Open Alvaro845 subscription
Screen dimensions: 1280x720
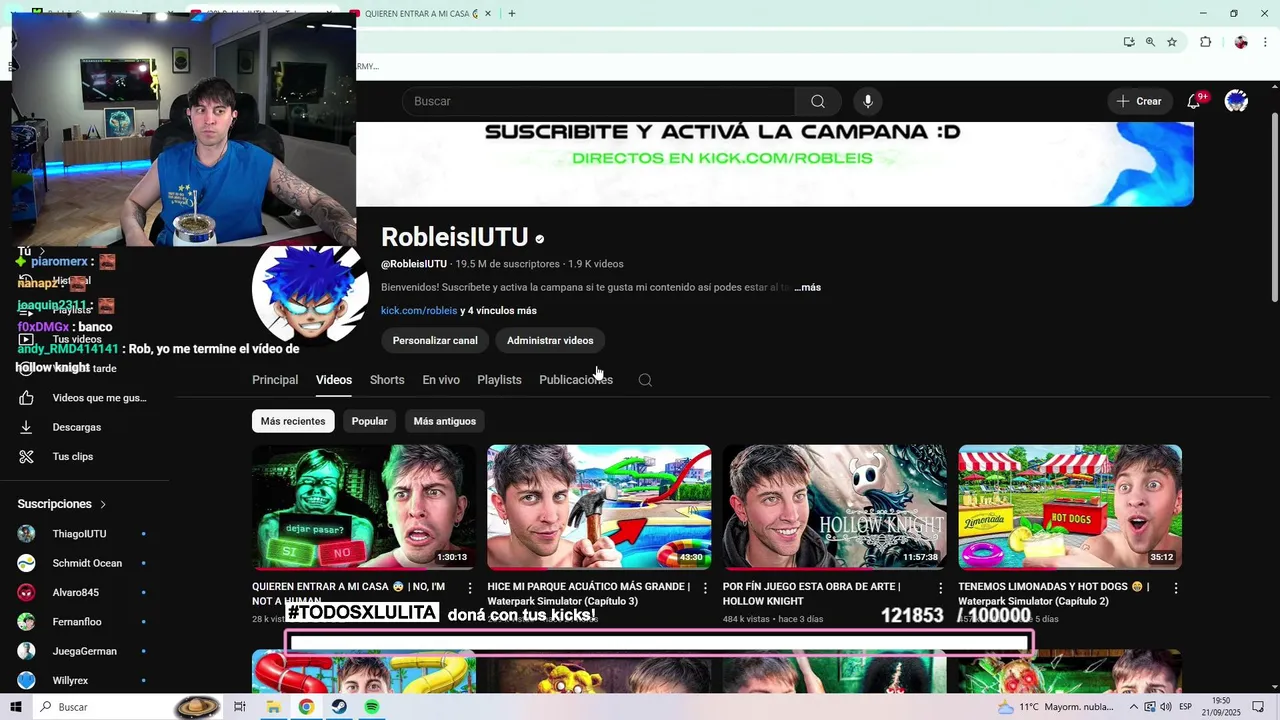pos(85,592)
